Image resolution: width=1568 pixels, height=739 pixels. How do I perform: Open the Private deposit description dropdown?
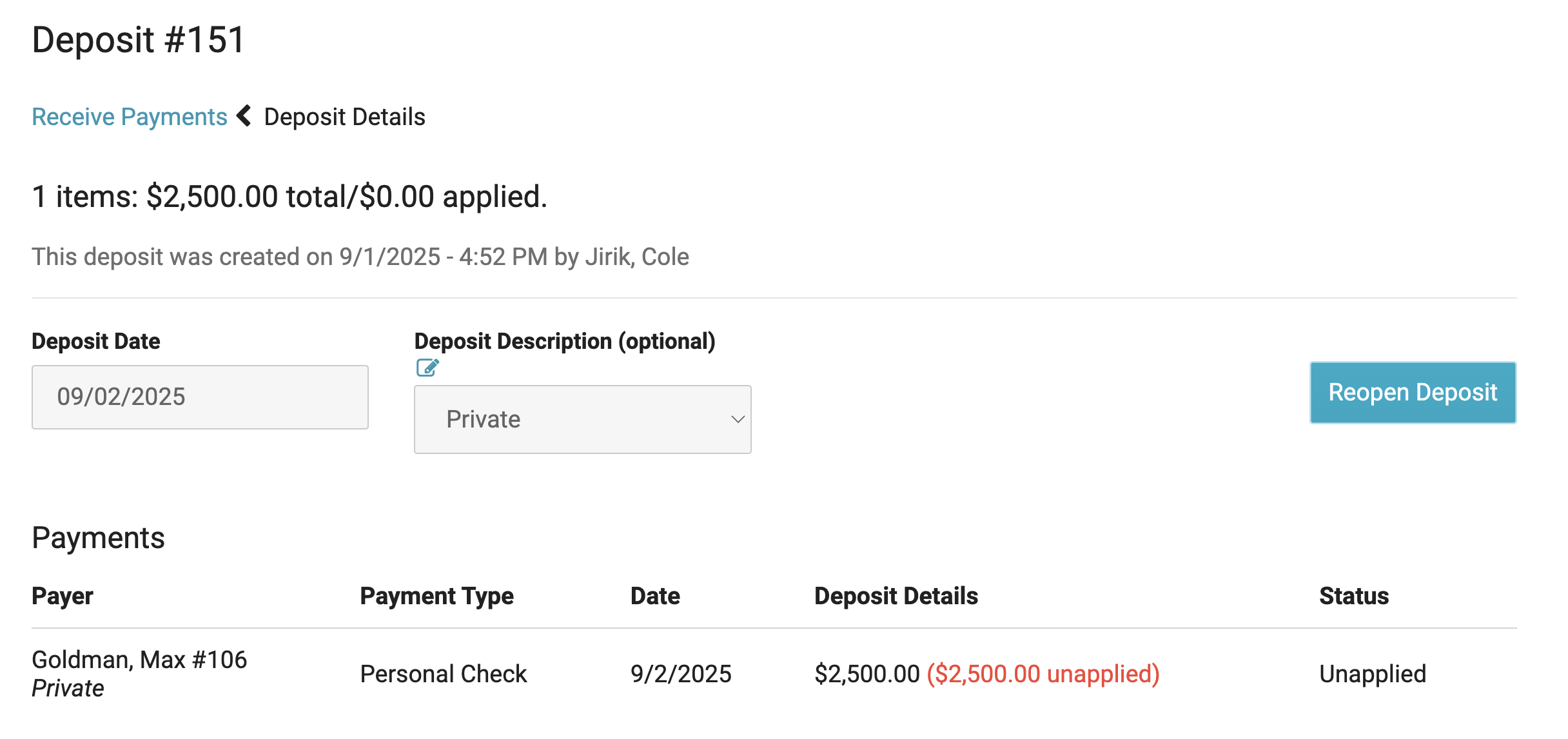click(x=582, y=419)
